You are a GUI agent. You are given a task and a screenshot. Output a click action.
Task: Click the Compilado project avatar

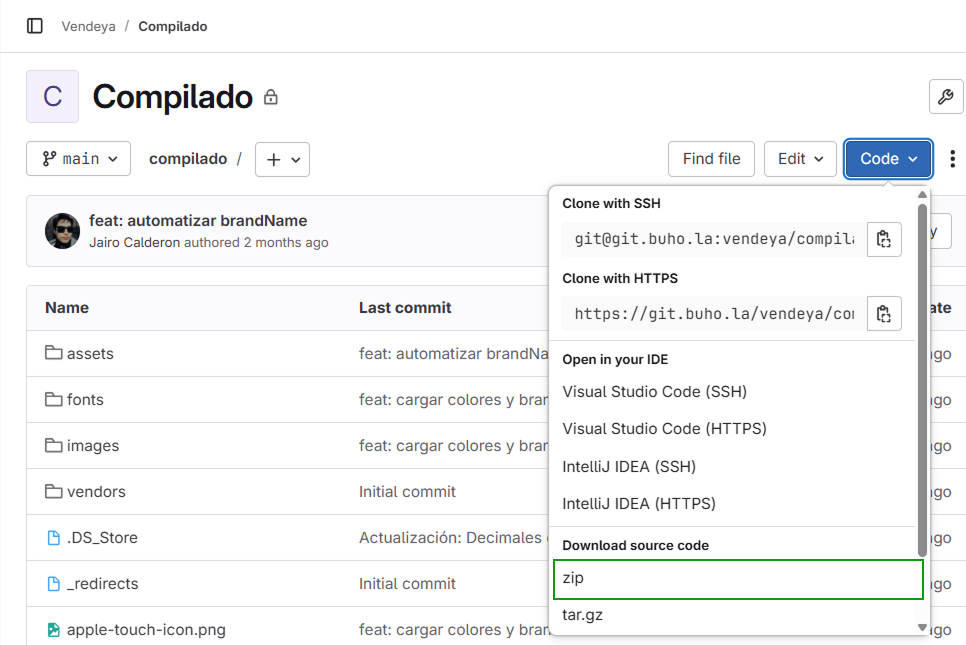pyautogui.click(x=52, y=97)
